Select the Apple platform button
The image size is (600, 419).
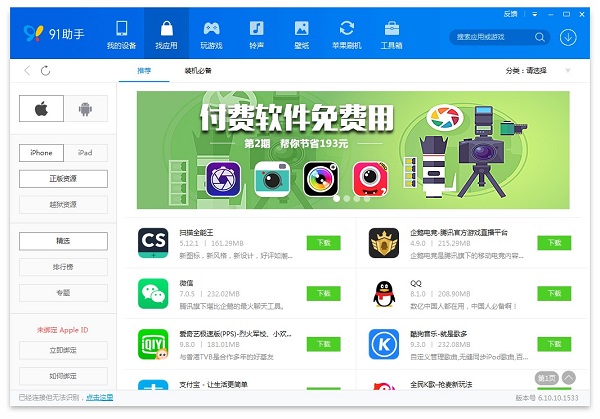(42, 109)
